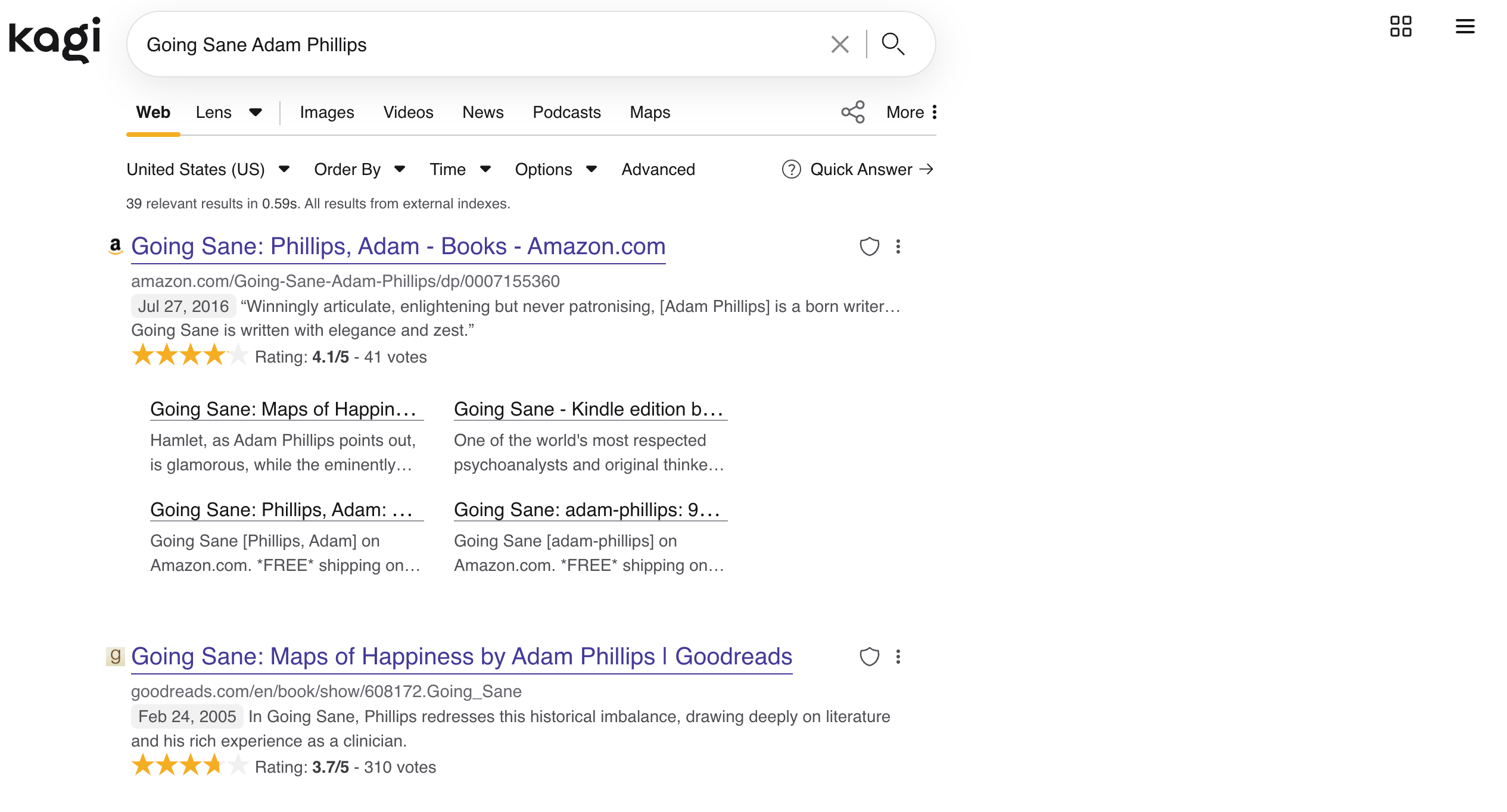Screen dimensions: 1507x812
Task: Open the Goodreads Going Sane result link
Action: point(461,657)
